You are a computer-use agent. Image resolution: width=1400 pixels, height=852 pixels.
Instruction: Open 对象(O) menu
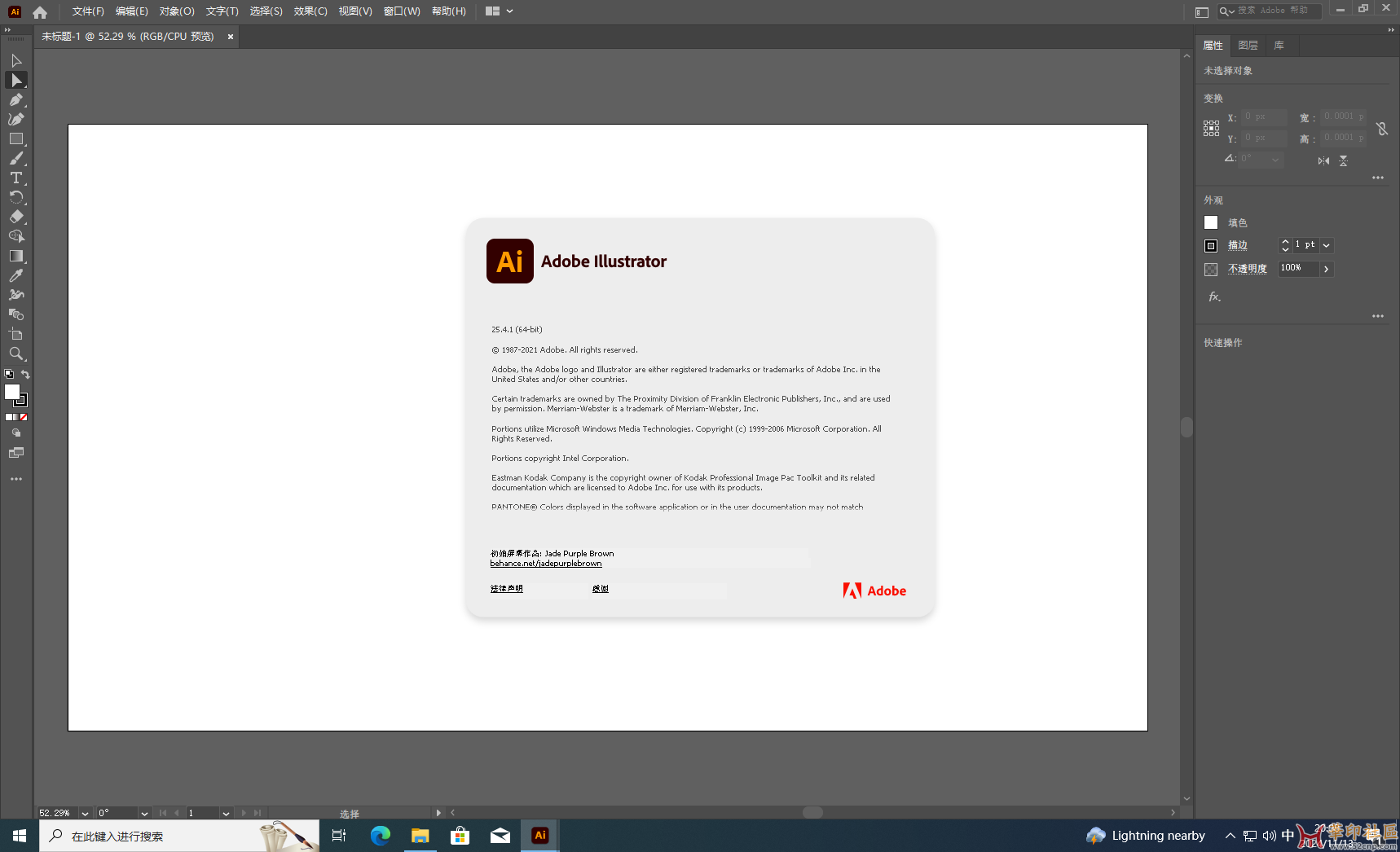(x=177, y=11)
